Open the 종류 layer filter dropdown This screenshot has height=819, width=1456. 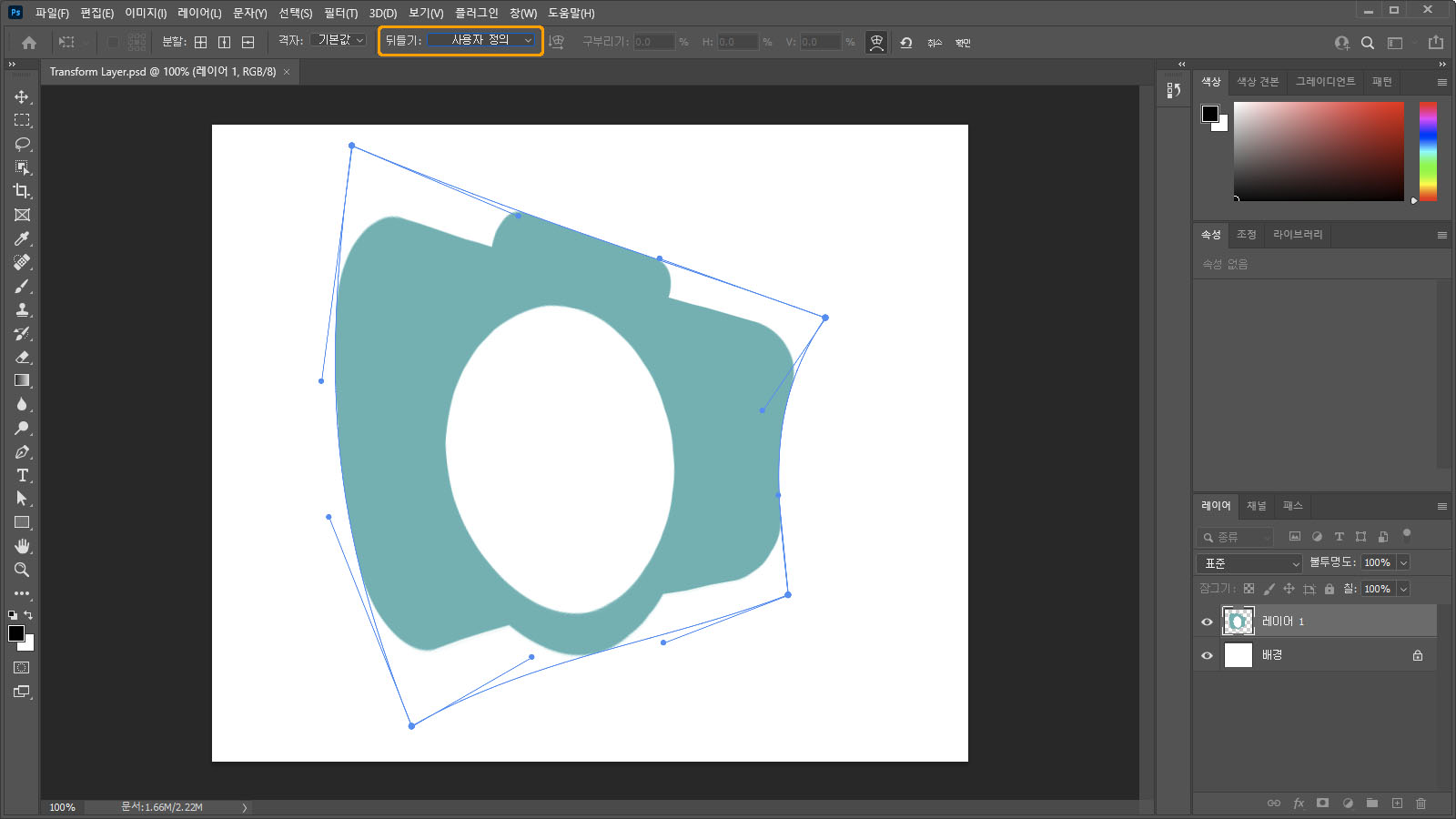pos(1236,537)
